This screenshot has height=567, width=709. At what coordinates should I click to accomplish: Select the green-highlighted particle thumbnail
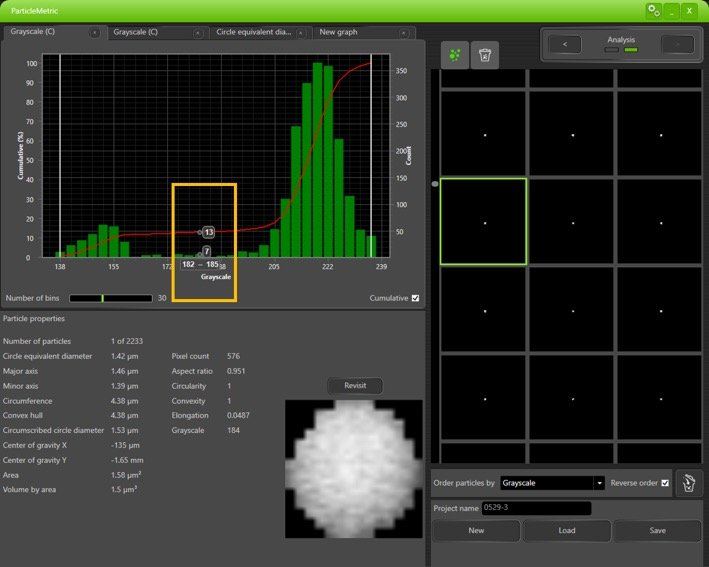coord(483,221)
